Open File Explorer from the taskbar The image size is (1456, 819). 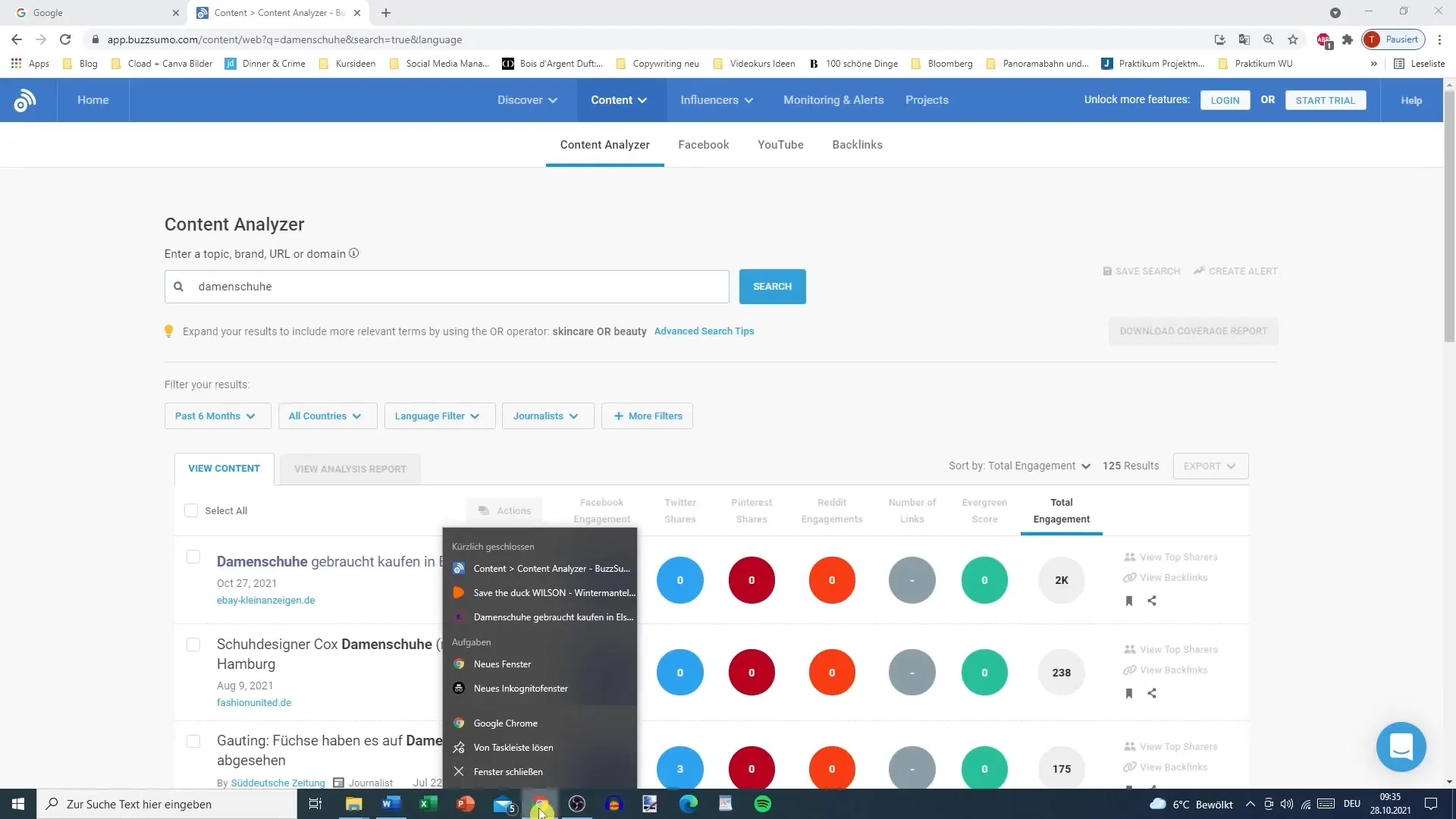pyautogui.click(x=354, y=804)
